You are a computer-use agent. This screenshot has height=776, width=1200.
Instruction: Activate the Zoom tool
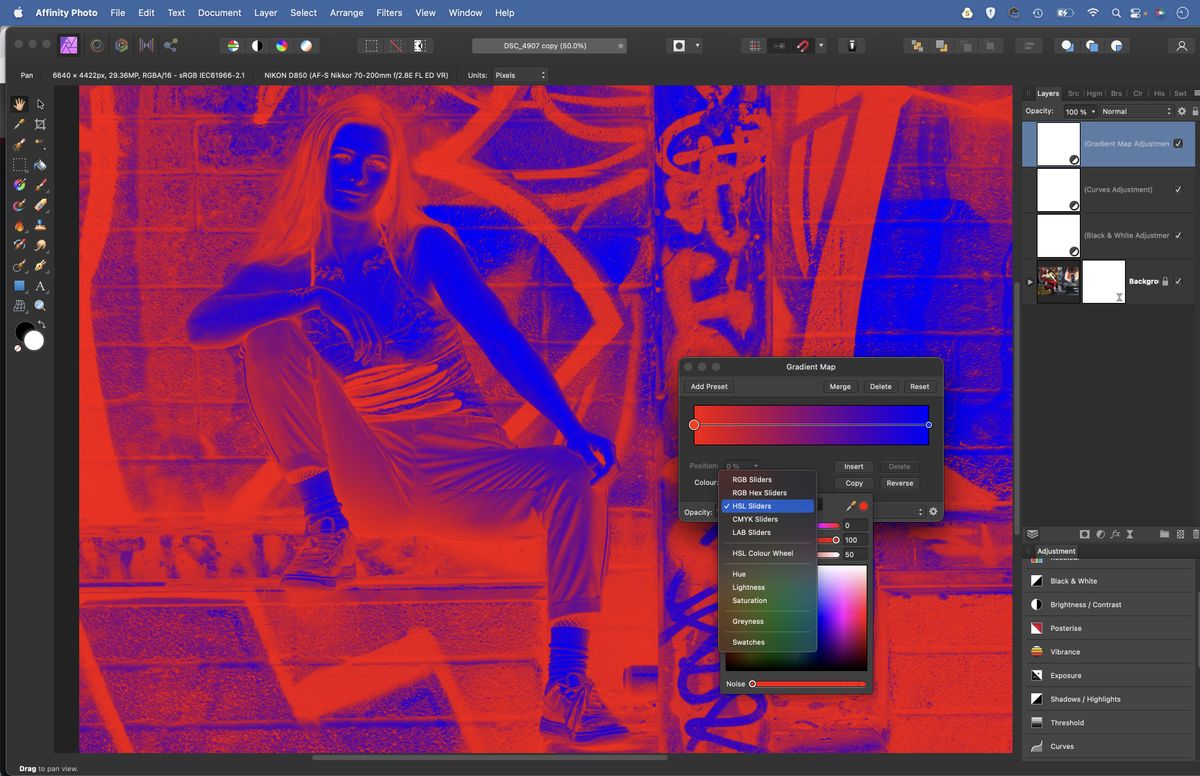click(41, 305)
